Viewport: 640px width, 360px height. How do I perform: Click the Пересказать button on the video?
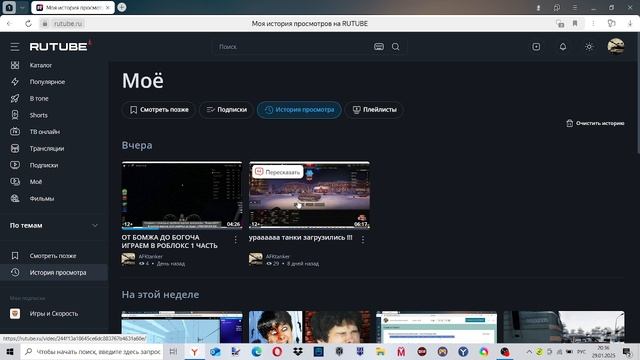coord(278,172)
